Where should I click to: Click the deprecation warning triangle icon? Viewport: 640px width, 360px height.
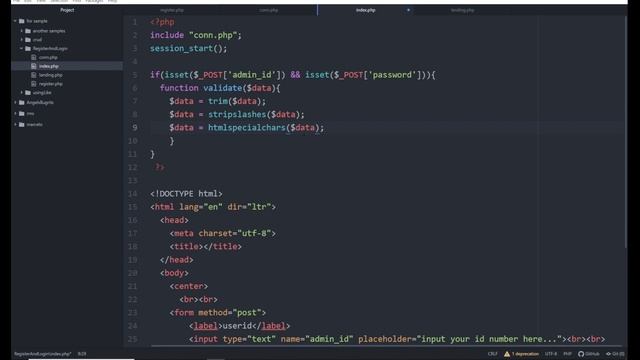tap(507, 354)
